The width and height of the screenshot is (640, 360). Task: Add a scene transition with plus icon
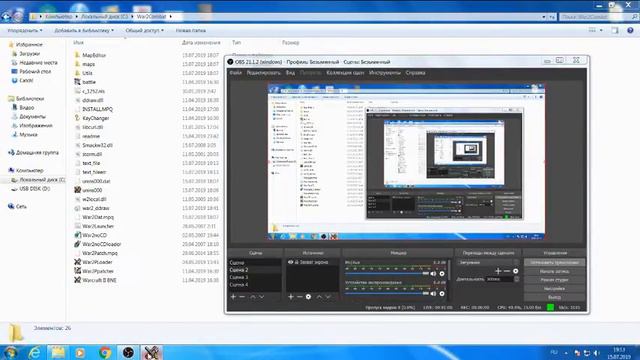(498, 271)
